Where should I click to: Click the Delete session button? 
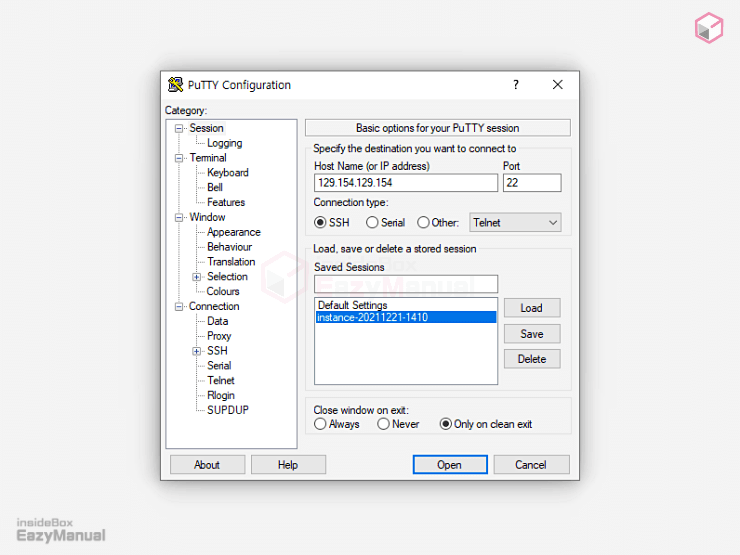532,359
